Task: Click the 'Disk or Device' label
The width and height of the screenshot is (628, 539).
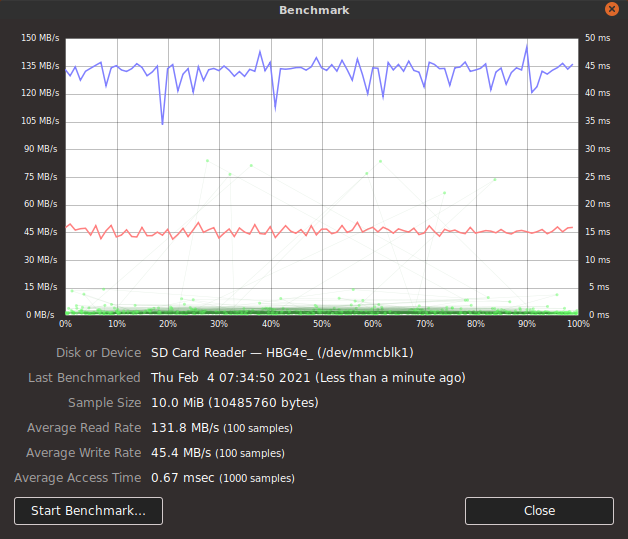Action: pos(99,352)
